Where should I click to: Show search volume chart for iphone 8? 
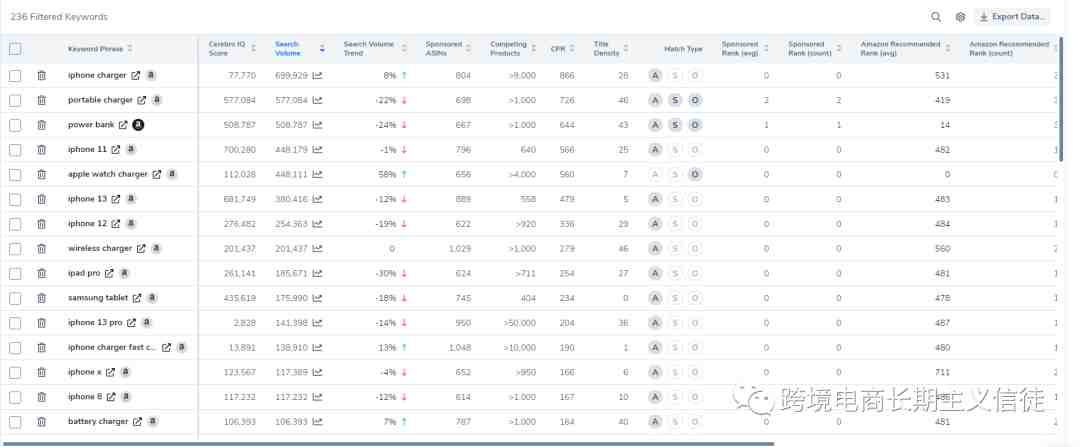317,397
